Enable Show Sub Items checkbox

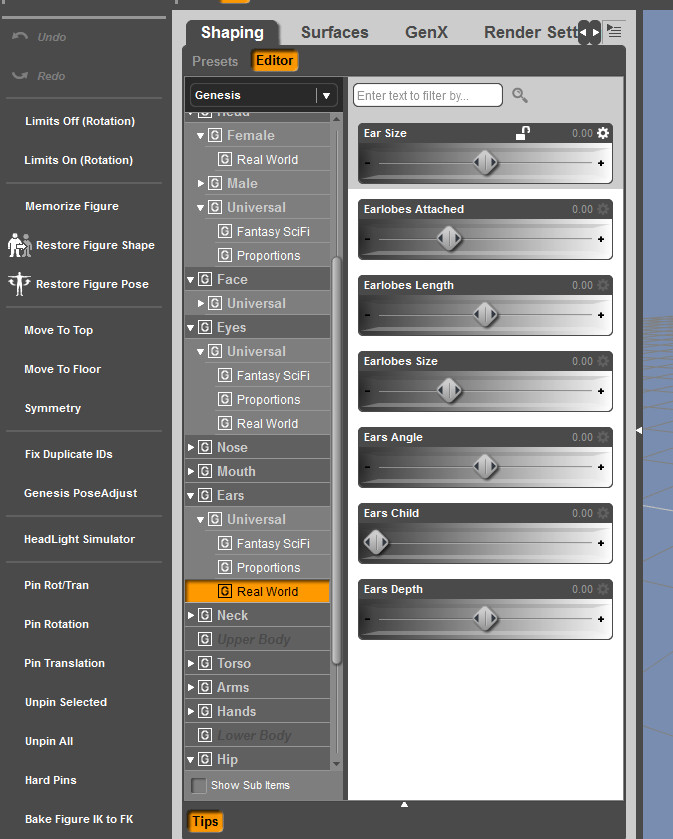pos(198,785)
